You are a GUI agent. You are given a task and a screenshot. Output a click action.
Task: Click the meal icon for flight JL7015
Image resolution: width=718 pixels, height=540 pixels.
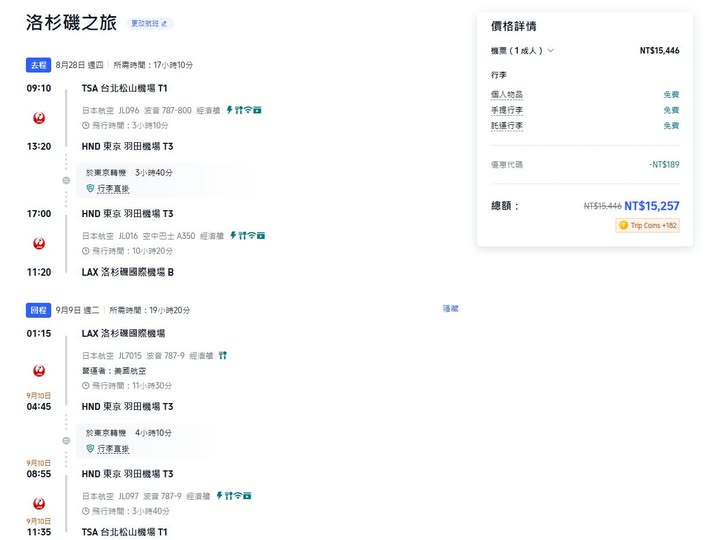(x=223, y=355)
